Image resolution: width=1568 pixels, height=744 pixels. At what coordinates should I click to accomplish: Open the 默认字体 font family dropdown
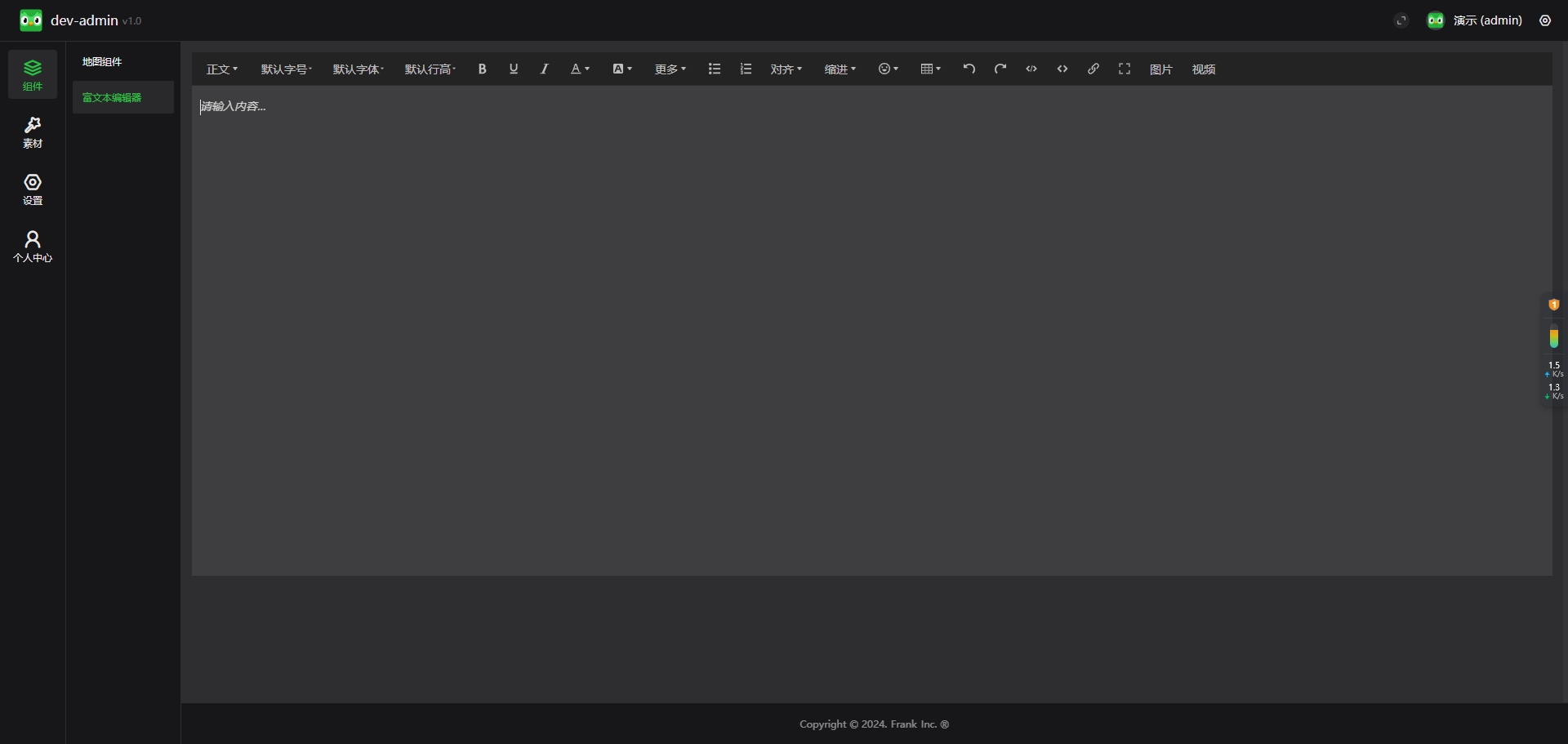[x=359, y=69]
